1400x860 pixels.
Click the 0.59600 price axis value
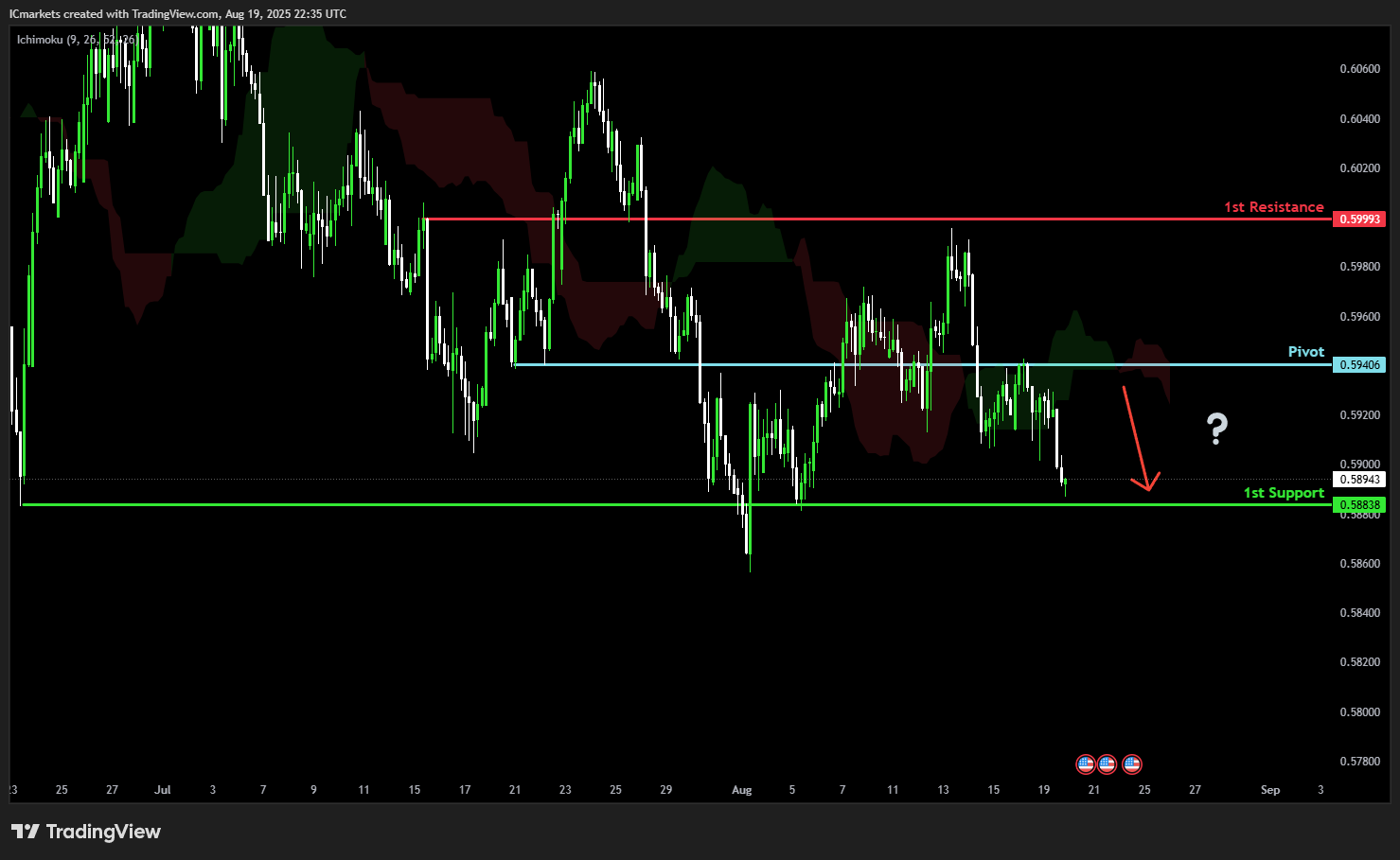point(1359,317)
